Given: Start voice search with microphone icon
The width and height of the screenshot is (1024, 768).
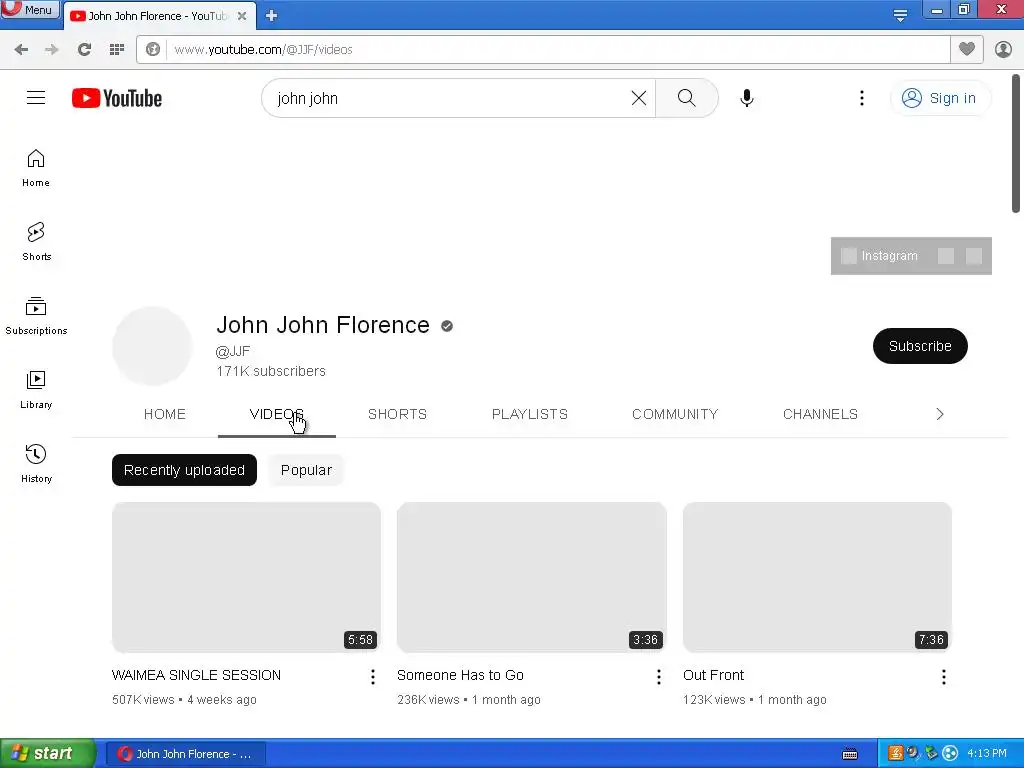Looking at the screenshot, I should 746,98.
